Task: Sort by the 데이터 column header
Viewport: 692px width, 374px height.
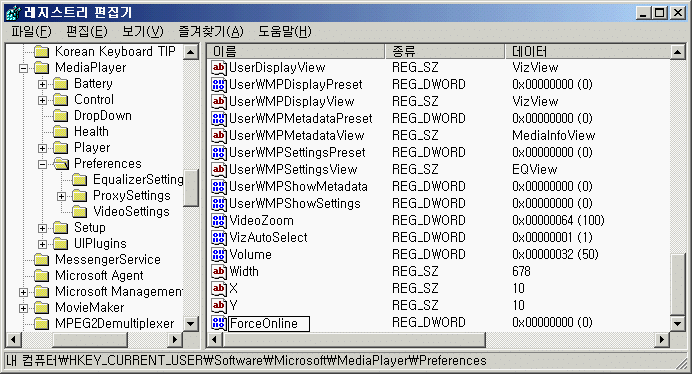Action: [587, 52]
